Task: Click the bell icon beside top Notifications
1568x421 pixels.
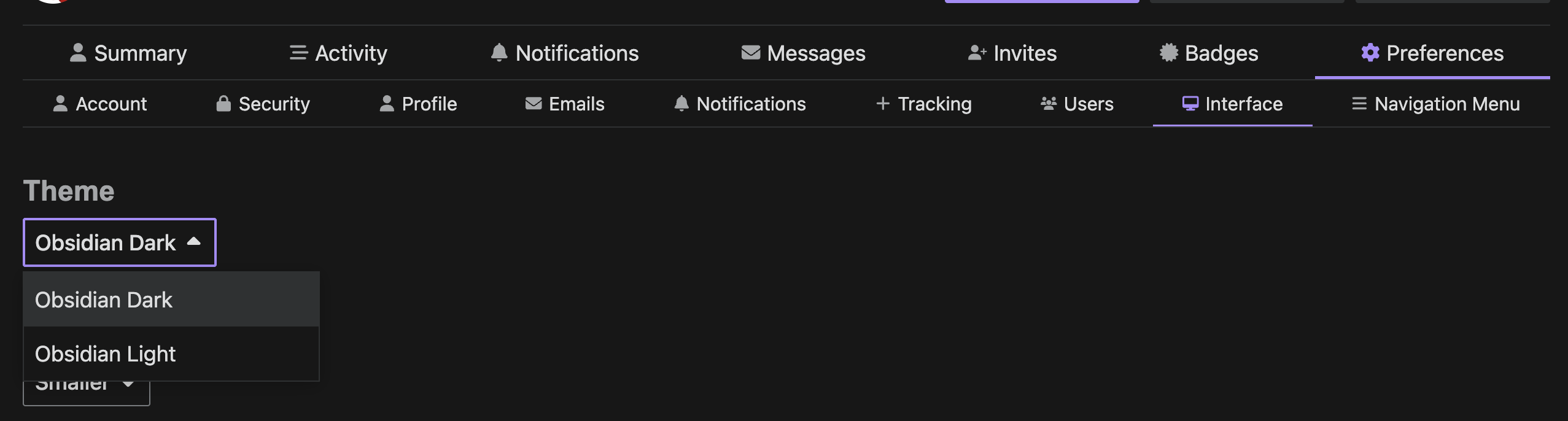Action: click(x=499, y=53)
